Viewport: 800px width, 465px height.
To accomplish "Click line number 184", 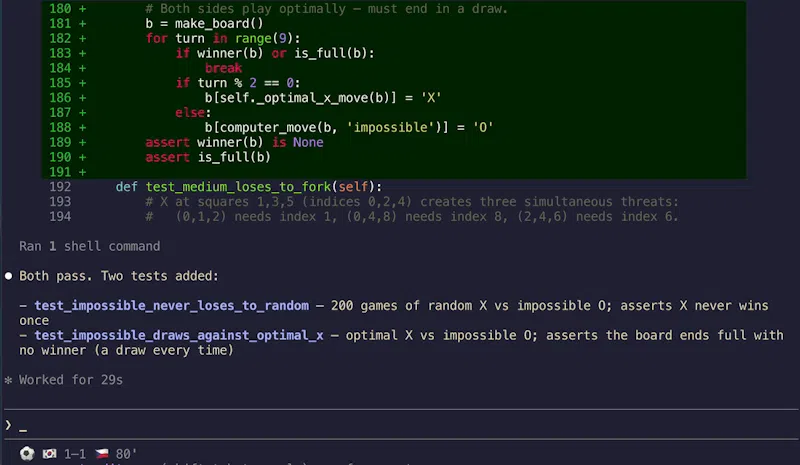I will (x=60, y=68).
